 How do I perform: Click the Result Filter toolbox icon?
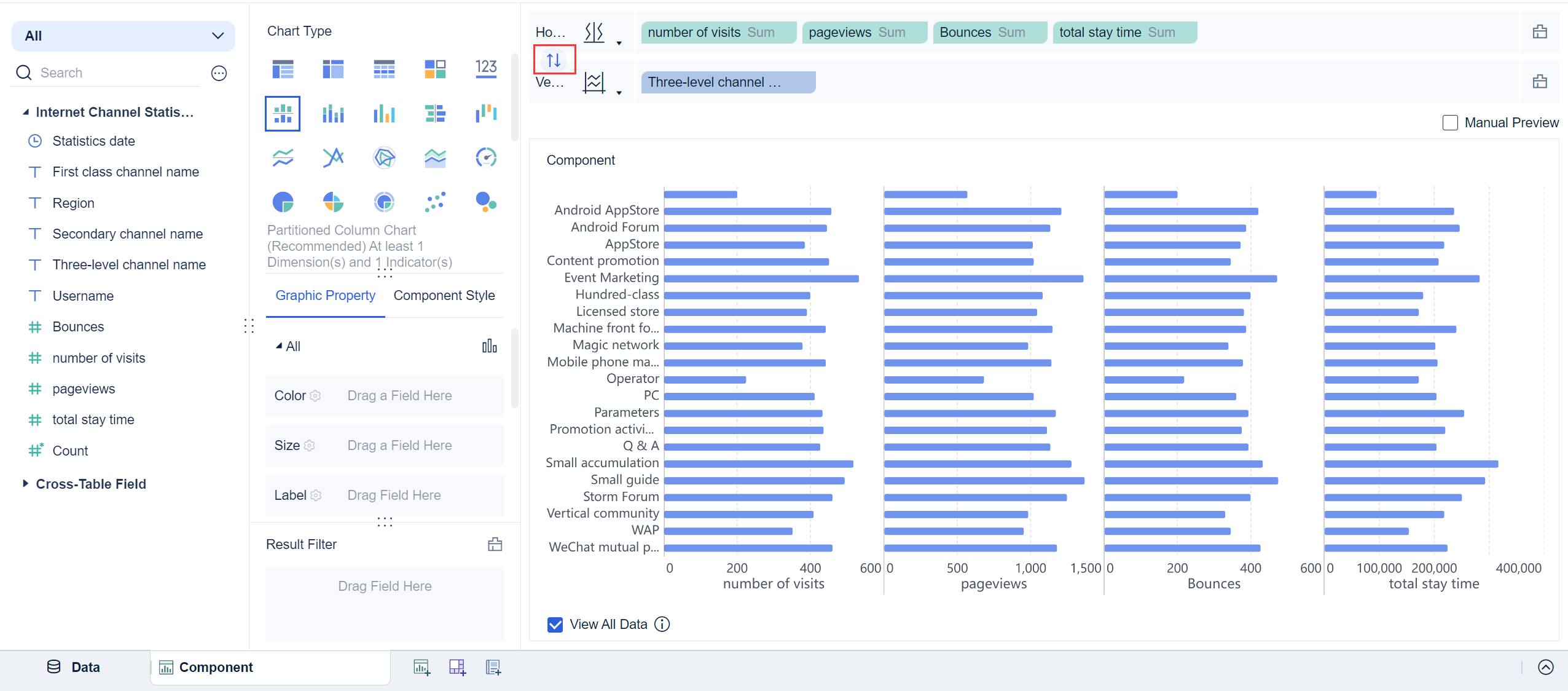(495, 544)
